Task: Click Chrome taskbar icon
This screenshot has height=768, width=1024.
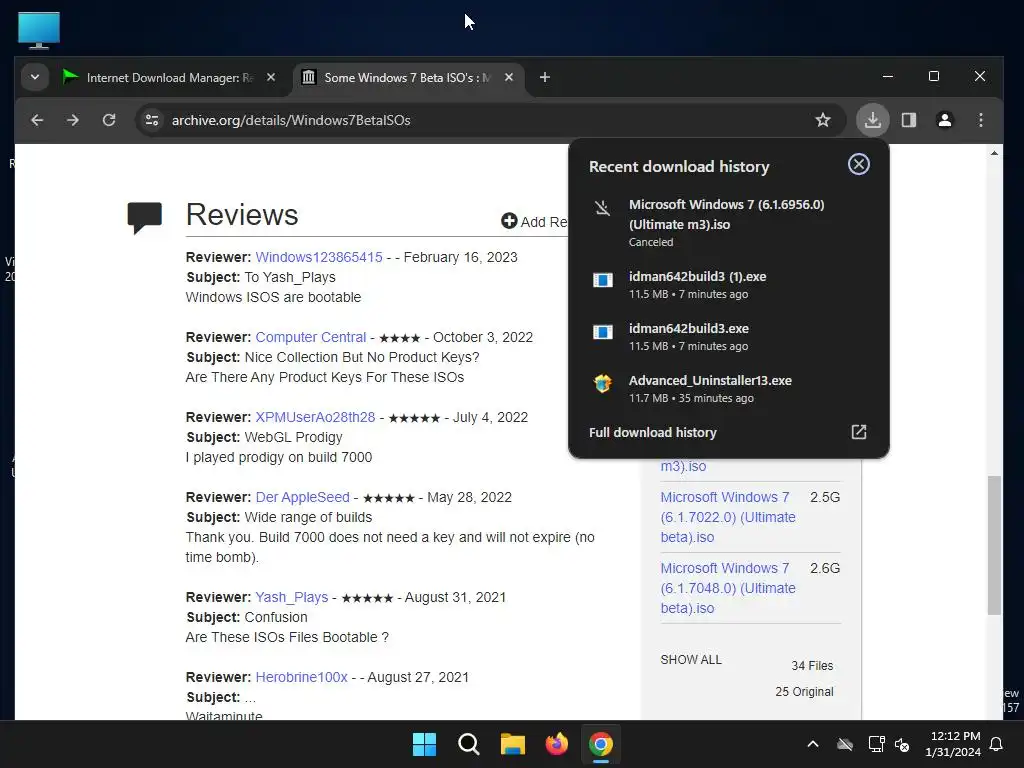Action: pos(601,744)
